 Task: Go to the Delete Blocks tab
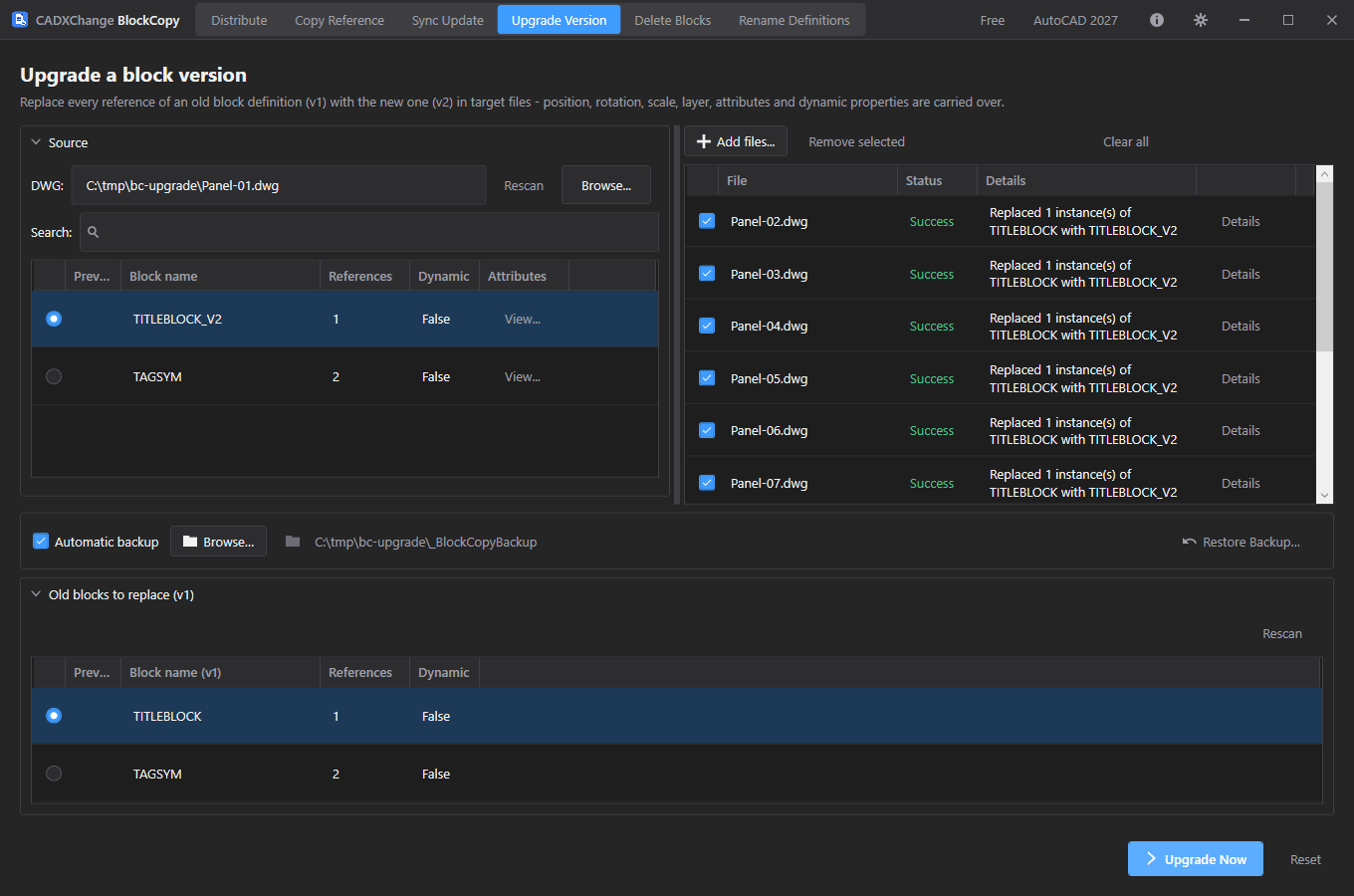point(673,20)
